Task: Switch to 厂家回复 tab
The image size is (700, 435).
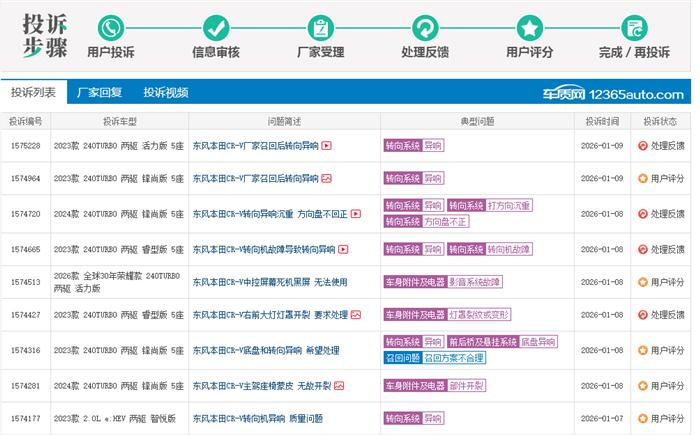Action: pos(101,93)
